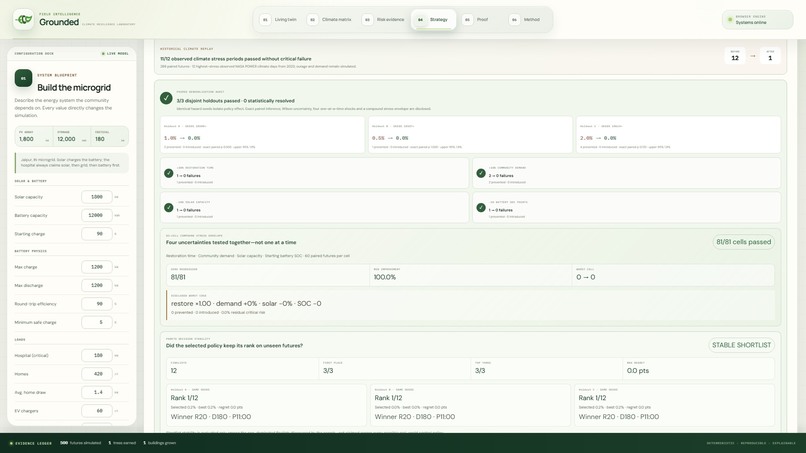Viewport: 806px width, 453px height.
Task: Click the Solar & Battery section label
Action: (30, 181)
